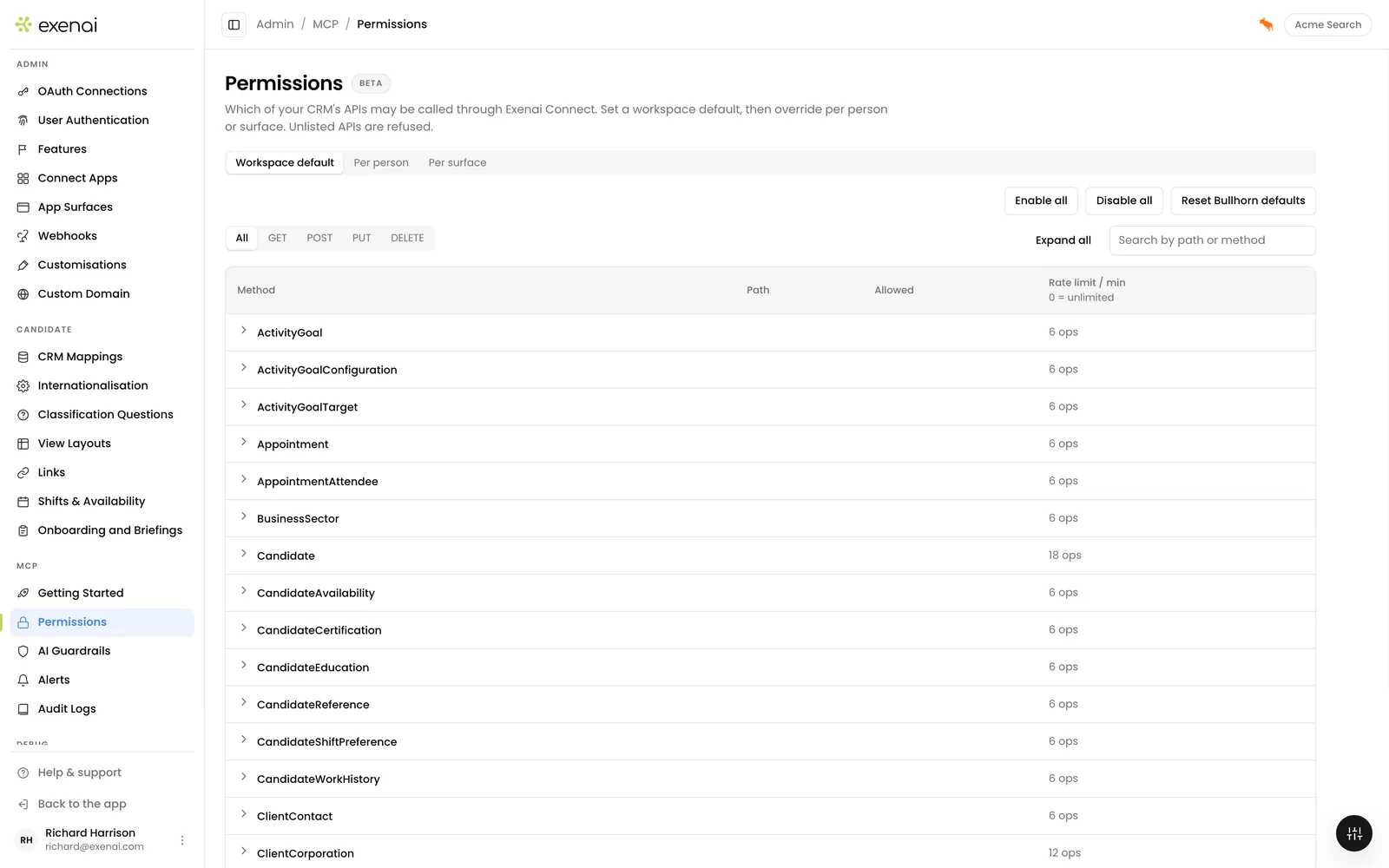The height and width of the screenshot is (868, 1389).
Task: Open the Acme Search workspace selector
Action: point(1328,24)
